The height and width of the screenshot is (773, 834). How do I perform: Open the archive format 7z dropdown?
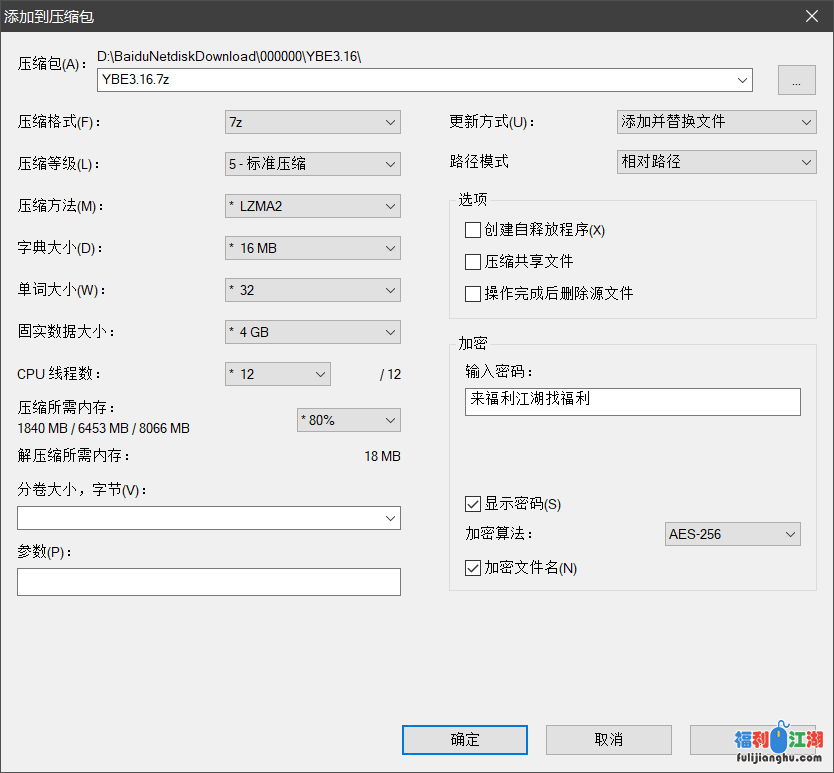pyautogui.click(x=312, y=122)
